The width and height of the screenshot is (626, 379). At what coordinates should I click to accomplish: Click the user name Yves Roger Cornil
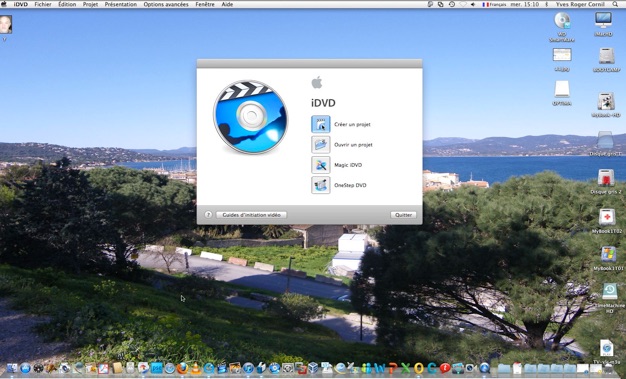pos(580,4)
